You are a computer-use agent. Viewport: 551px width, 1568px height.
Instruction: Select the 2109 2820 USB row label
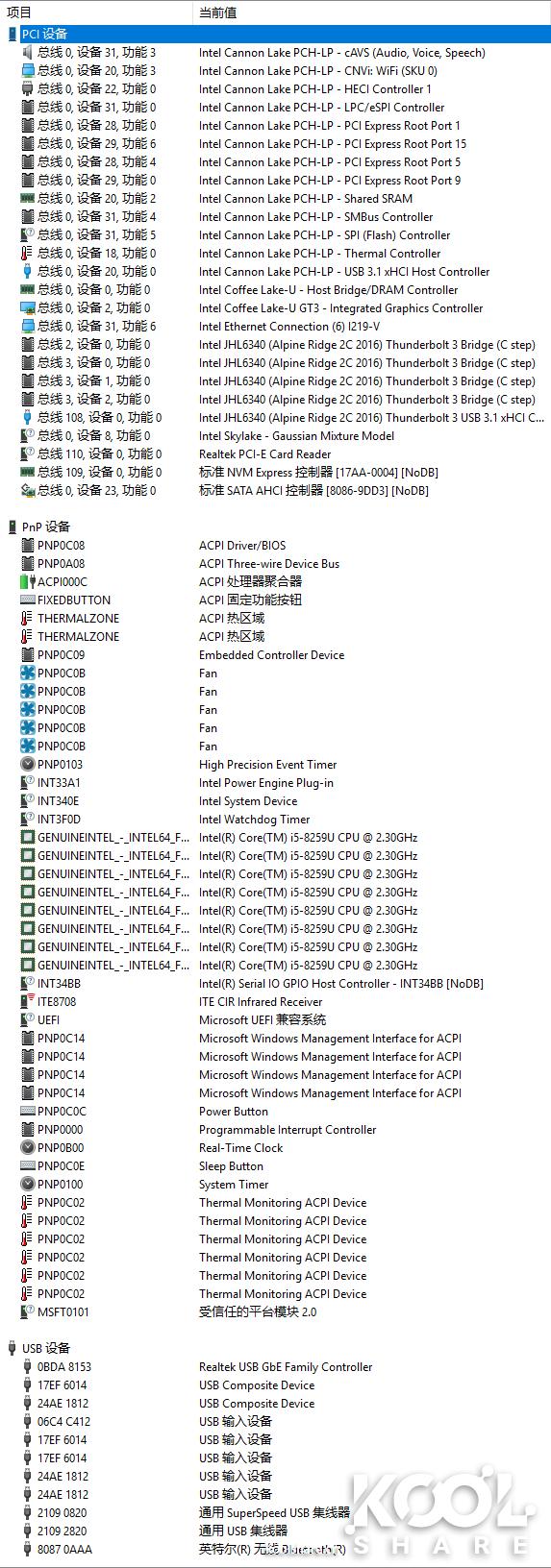tap(62, 1531)
